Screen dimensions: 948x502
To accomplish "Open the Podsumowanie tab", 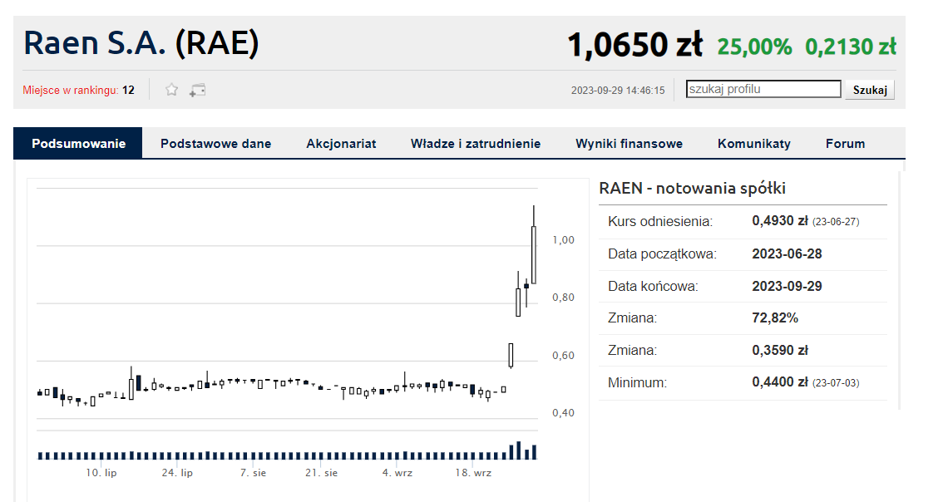I will point(78,143).
